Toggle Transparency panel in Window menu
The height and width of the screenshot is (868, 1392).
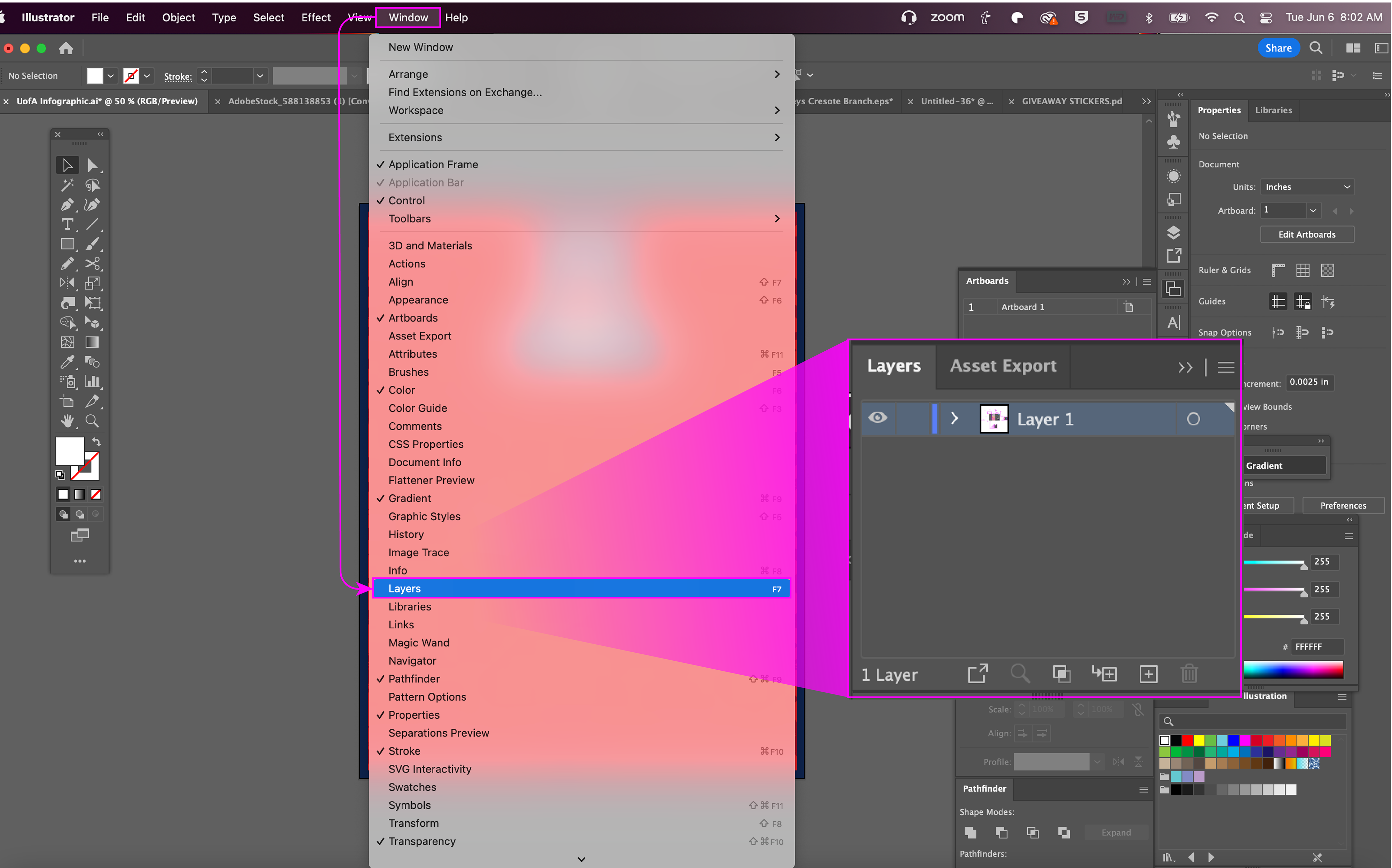click(421, 841)
